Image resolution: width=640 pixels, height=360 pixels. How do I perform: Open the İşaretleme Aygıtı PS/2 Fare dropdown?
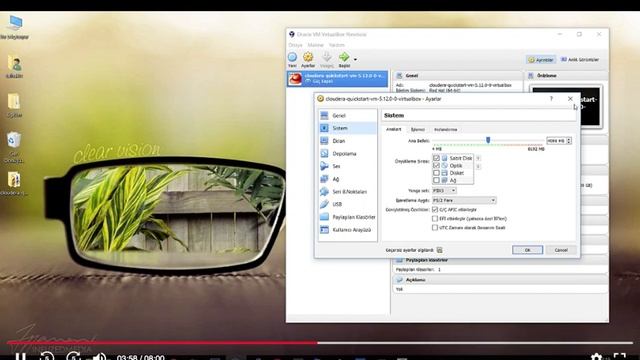point(464,200)
